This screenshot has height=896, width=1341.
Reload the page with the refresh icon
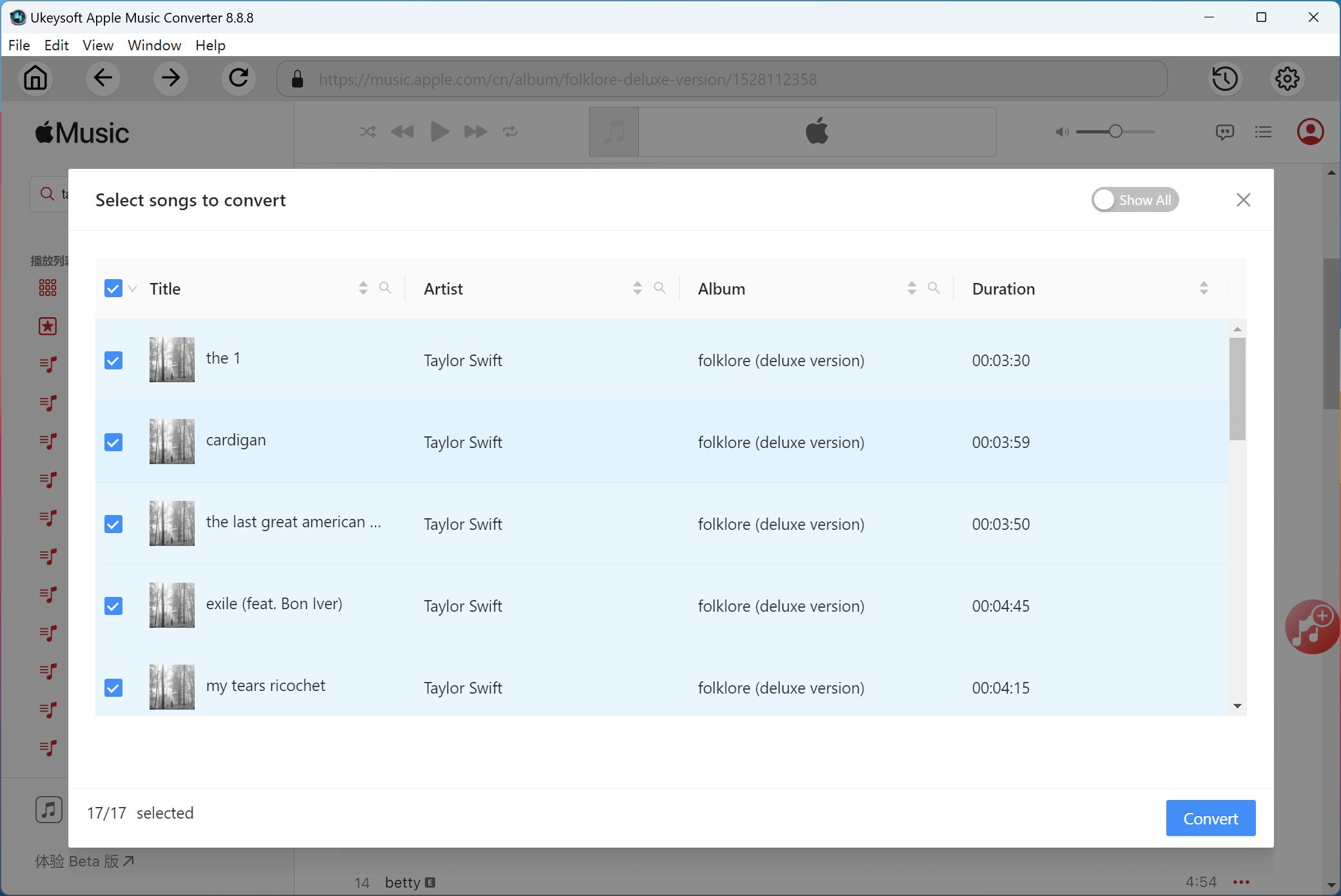coord(239,79)
